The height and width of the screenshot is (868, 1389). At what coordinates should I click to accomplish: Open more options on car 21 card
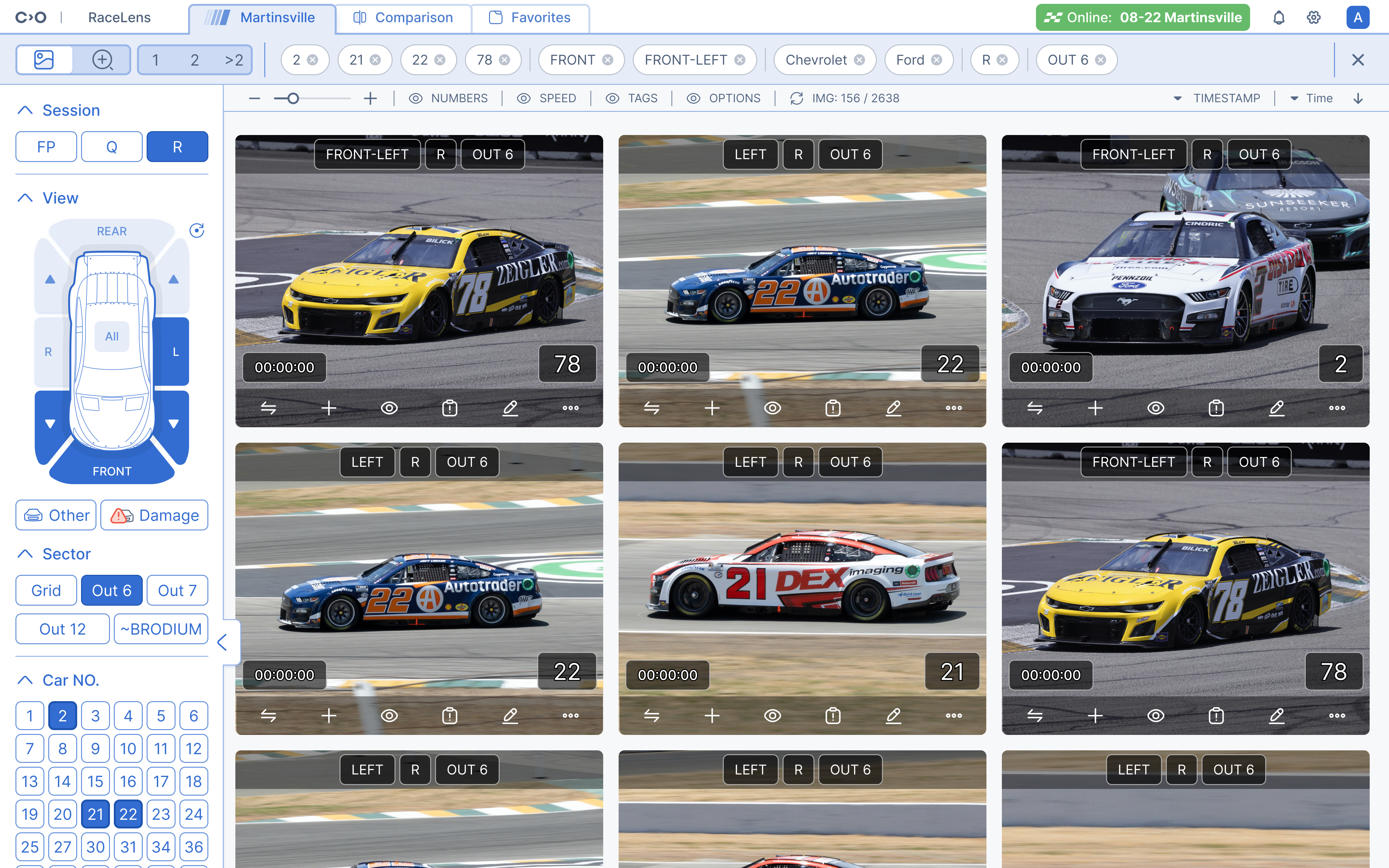click(954, 716)
